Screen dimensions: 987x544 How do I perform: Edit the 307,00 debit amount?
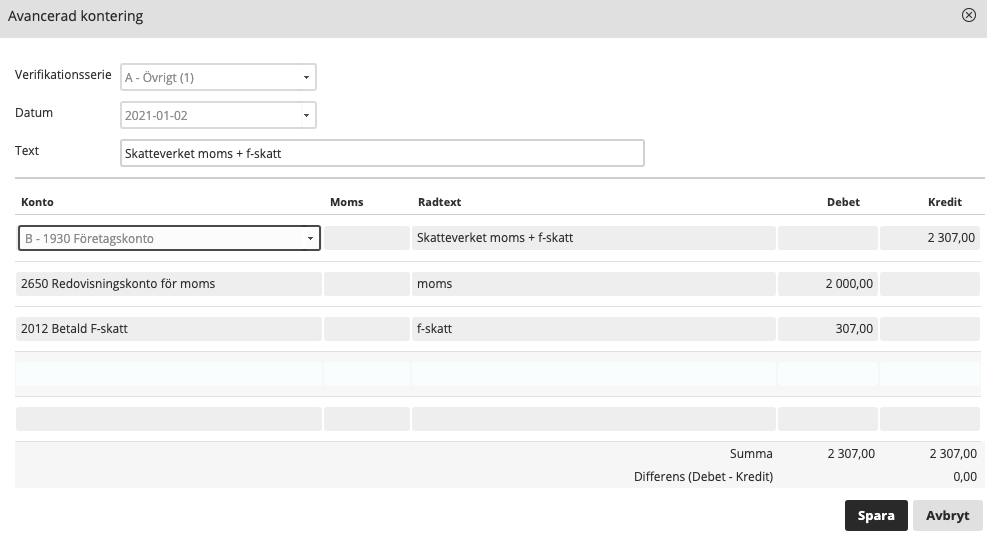[x=828, y=329]
